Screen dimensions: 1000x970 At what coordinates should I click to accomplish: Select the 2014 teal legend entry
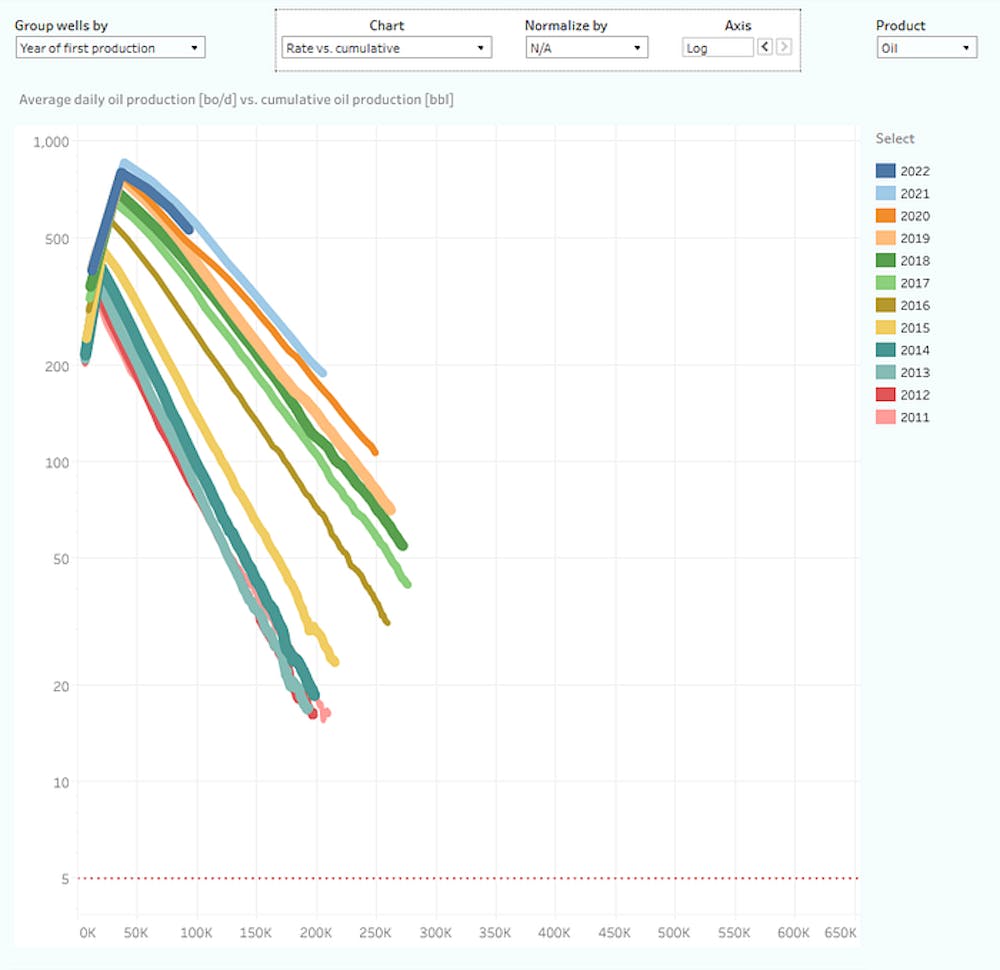coord(902,349)
